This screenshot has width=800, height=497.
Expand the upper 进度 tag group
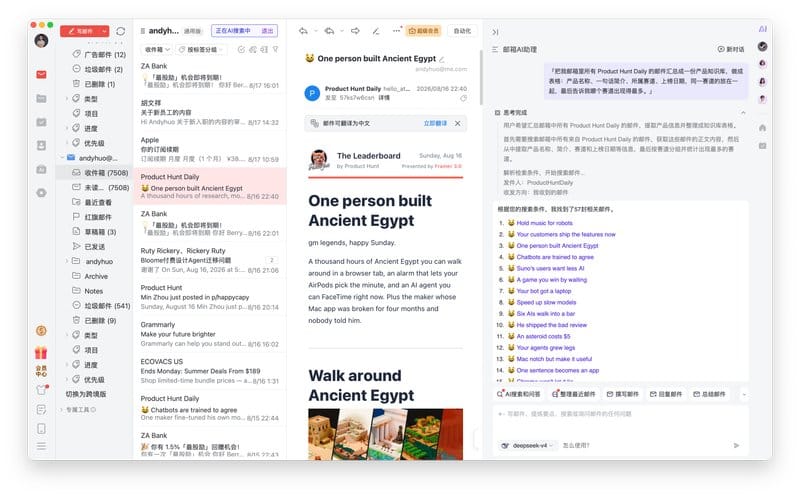(x=67, y=128)
